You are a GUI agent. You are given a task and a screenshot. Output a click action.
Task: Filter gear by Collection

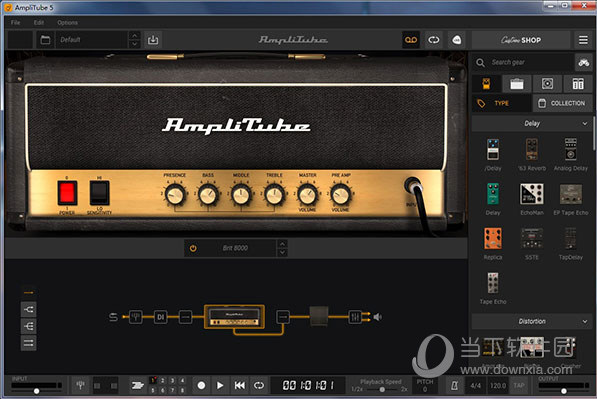[x=562, y=103]
